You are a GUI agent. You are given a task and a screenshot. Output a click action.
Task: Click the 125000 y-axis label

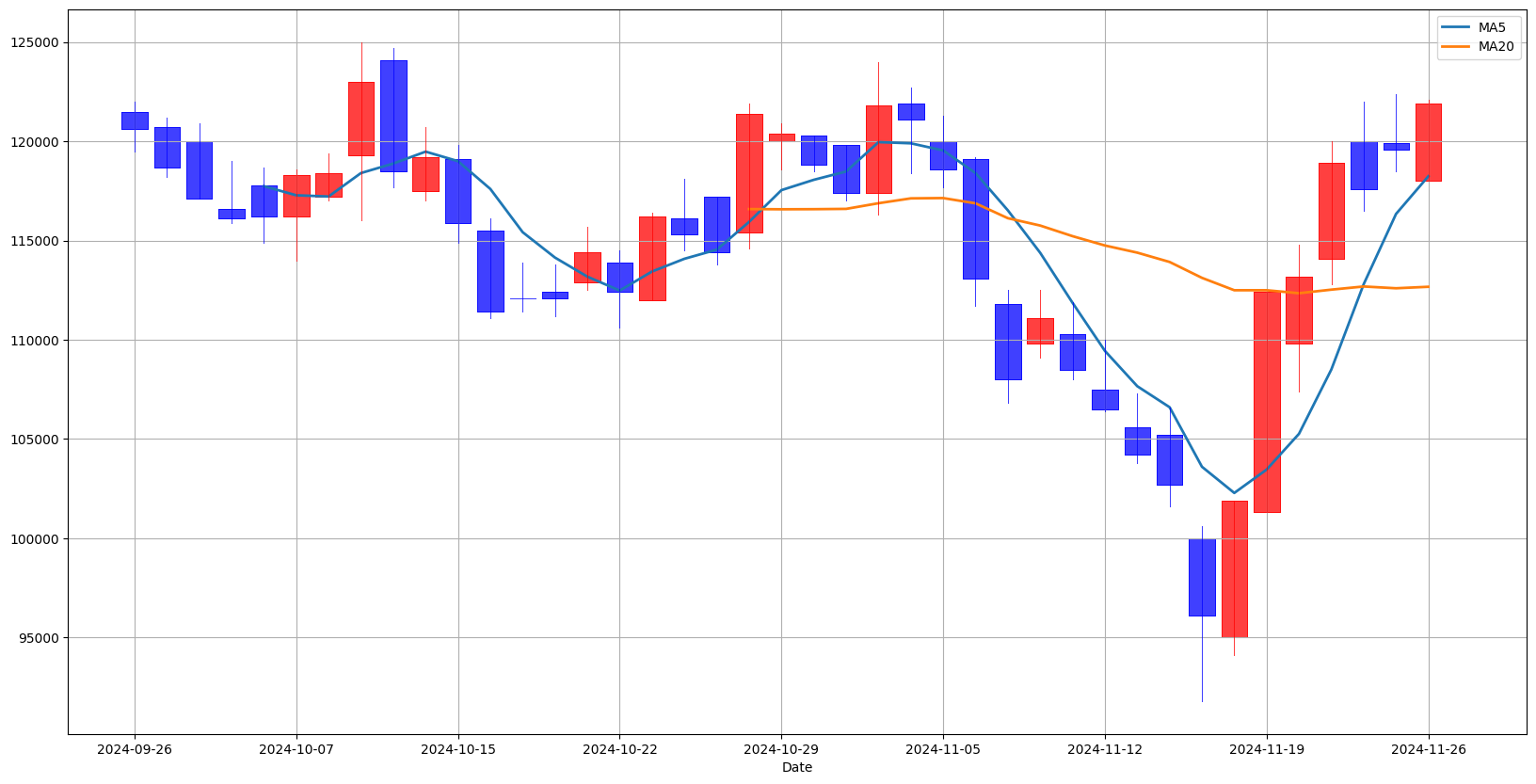(33, 42)
